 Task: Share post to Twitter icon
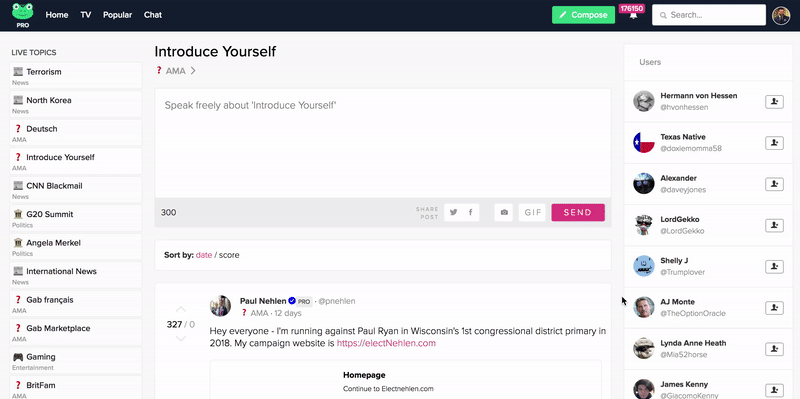453,212
